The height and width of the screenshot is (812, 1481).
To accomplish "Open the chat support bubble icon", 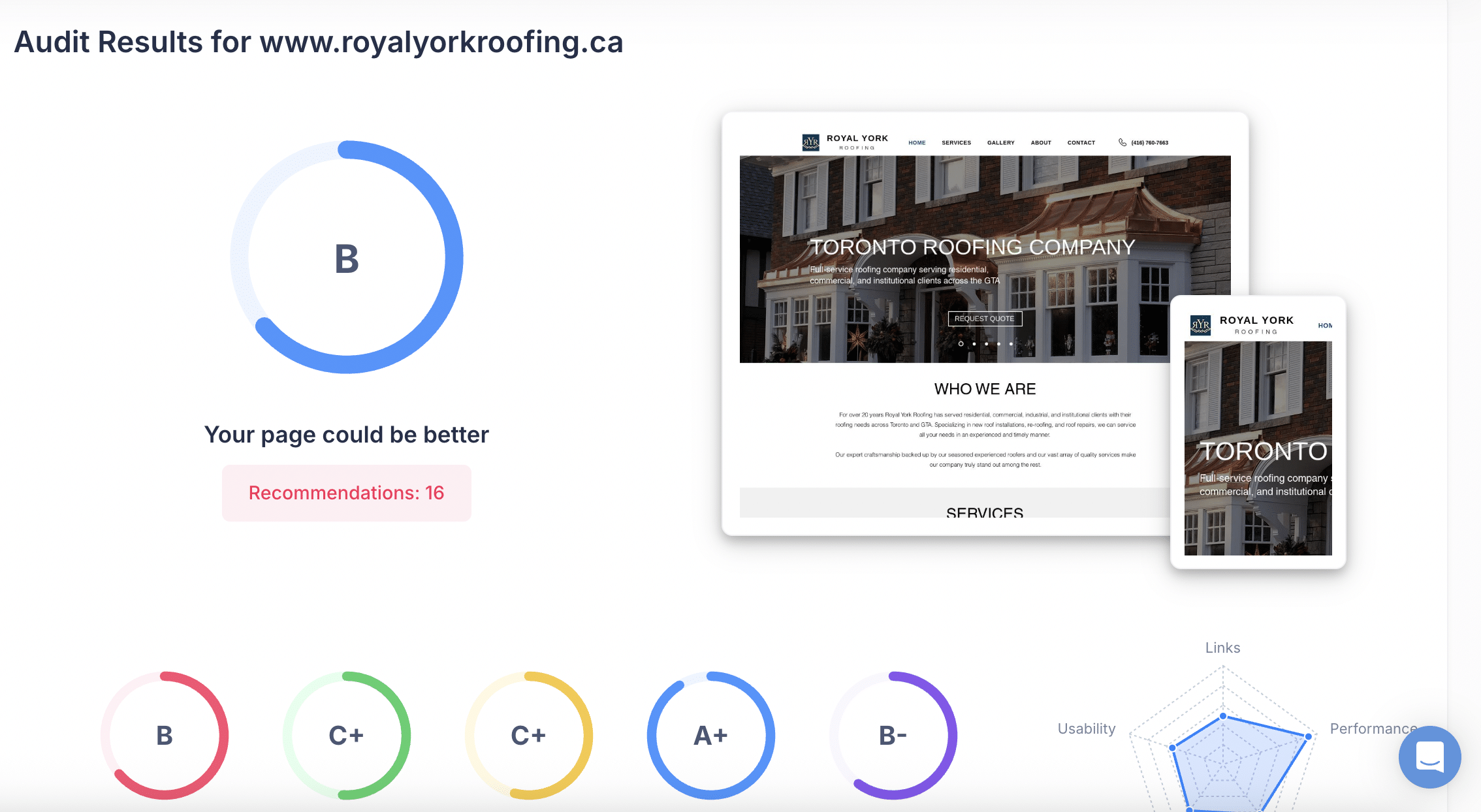I will point(1429,757).
